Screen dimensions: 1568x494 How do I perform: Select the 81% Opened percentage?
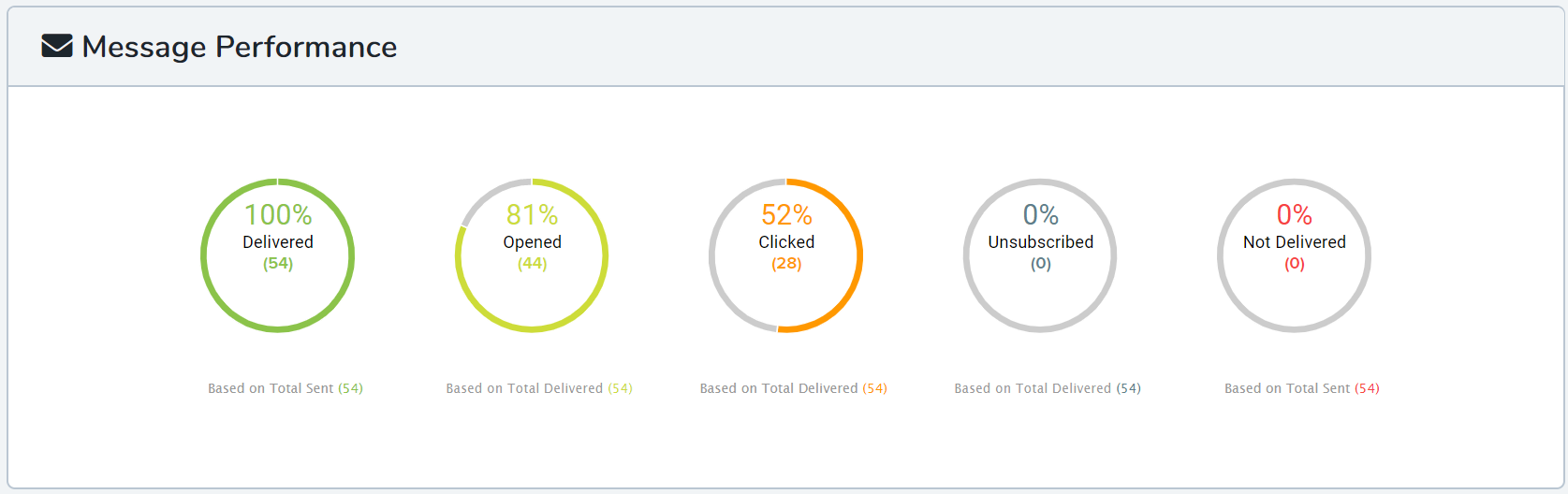[532, 214]
